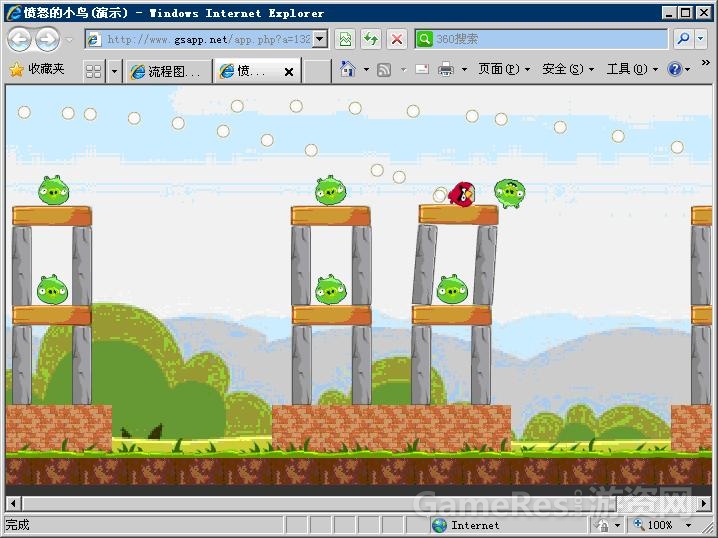Open the Help question-mark menu

pyautogui.click(x=679, y=70)
